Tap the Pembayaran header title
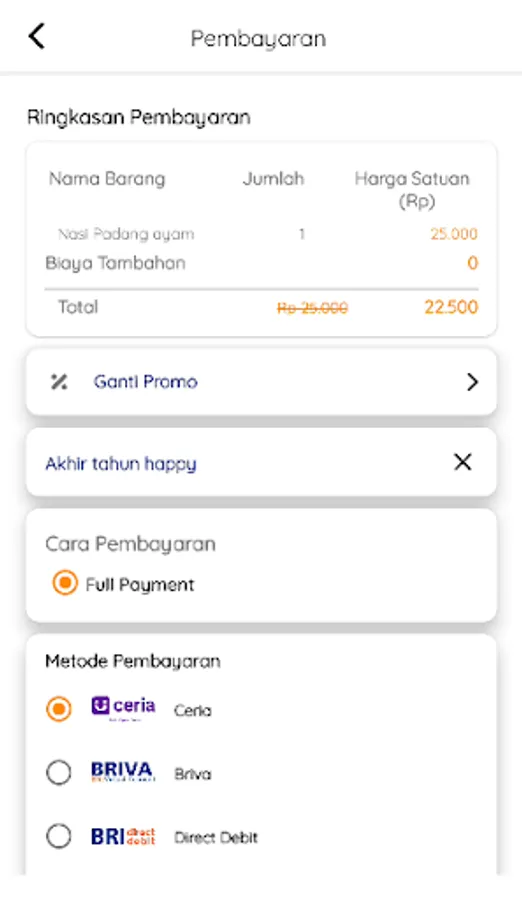The height and width of the screenshot is (900, 522). 258,39
